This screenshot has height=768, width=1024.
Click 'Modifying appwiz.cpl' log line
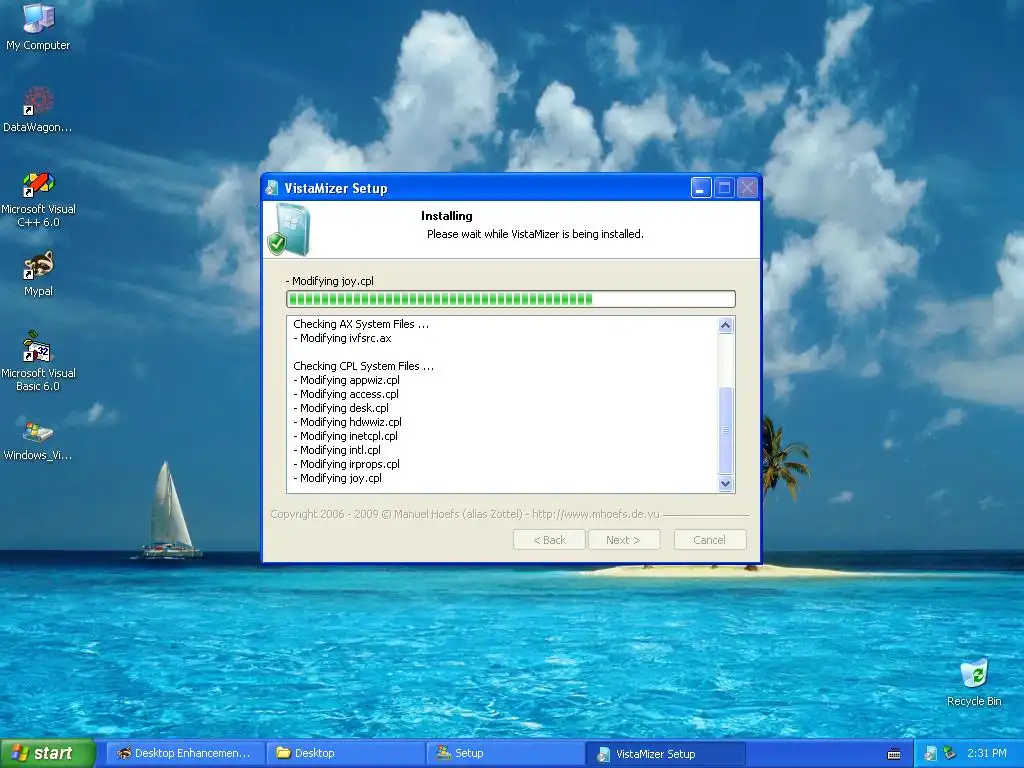[x=346, y=380]
